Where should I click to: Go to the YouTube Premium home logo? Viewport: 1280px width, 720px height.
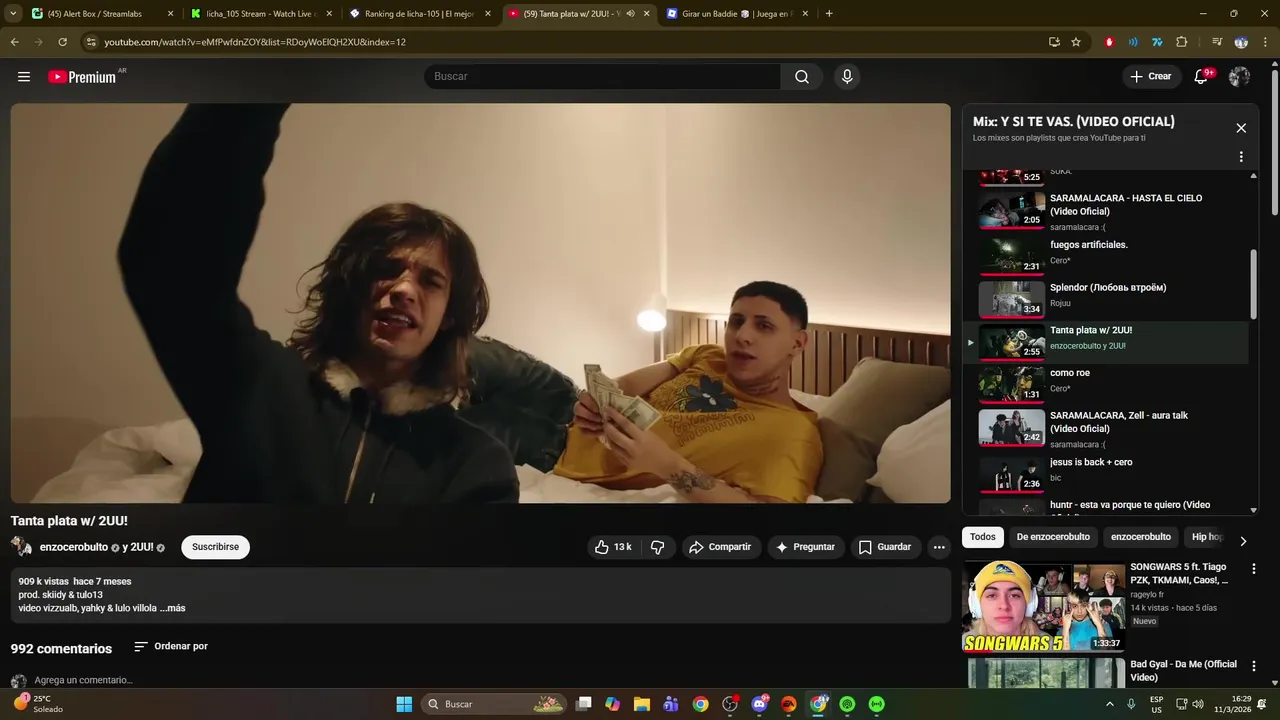click(x=84, y=77)
